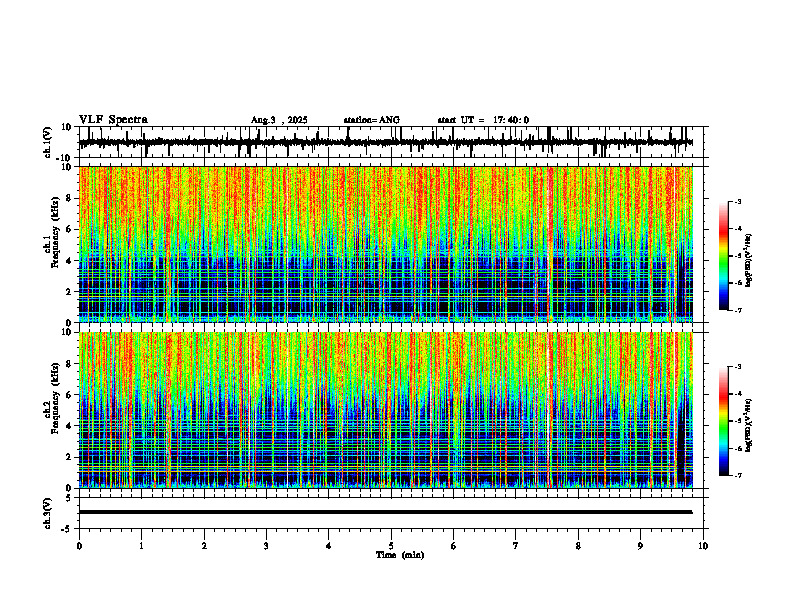Click the "5" tick on ch.3(V) axis
This screenshot has height=612, width=792.
(69, 498)
